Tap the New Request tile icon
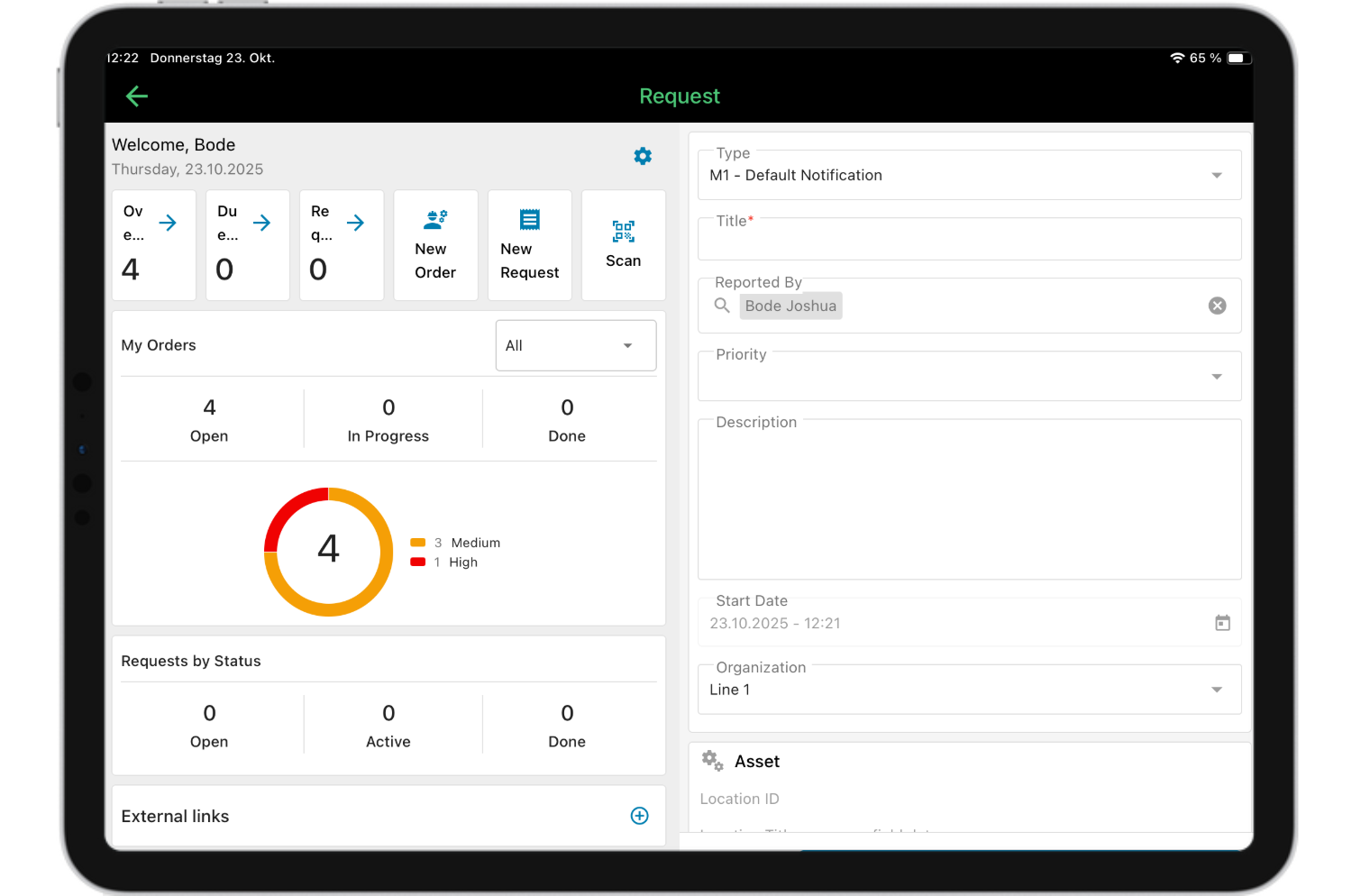 coord(530,219)
